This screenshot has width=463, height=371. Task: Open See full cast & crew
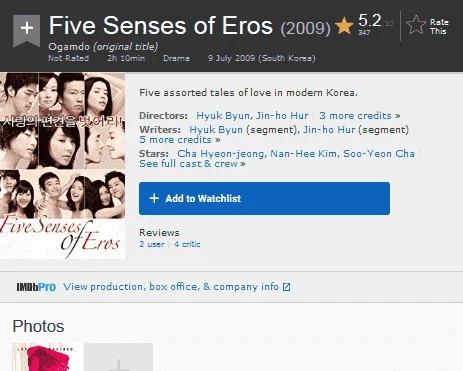coord(192,164)
